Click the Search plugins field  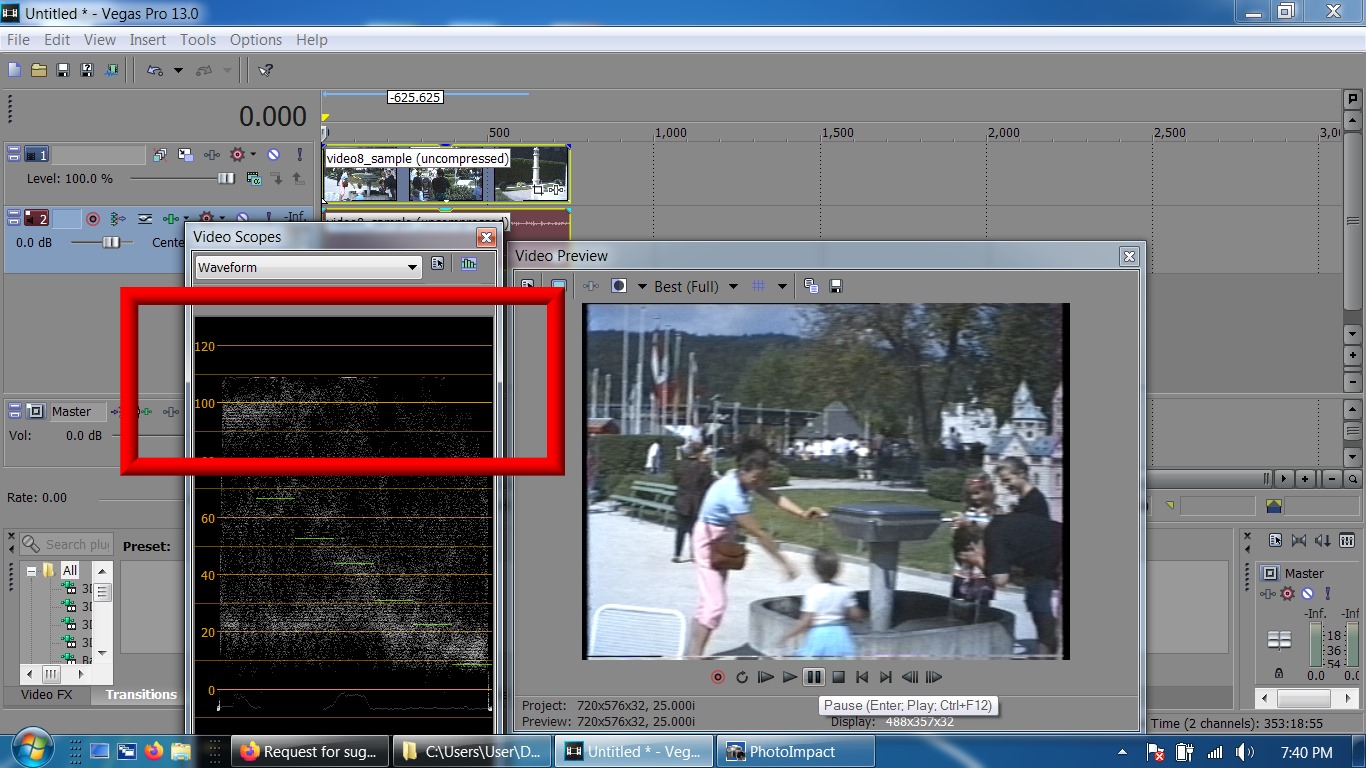pyautogui.click(x=66, y=545)
